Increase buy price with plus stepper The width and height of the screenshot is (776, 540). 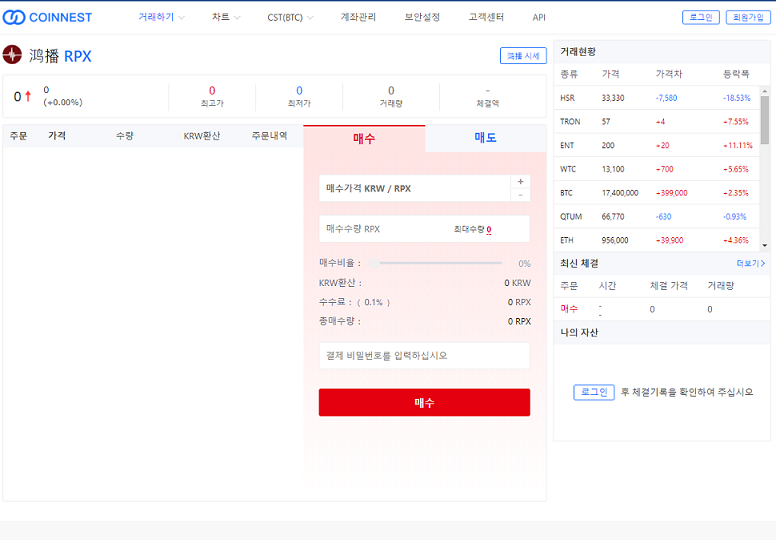point(520,182)
